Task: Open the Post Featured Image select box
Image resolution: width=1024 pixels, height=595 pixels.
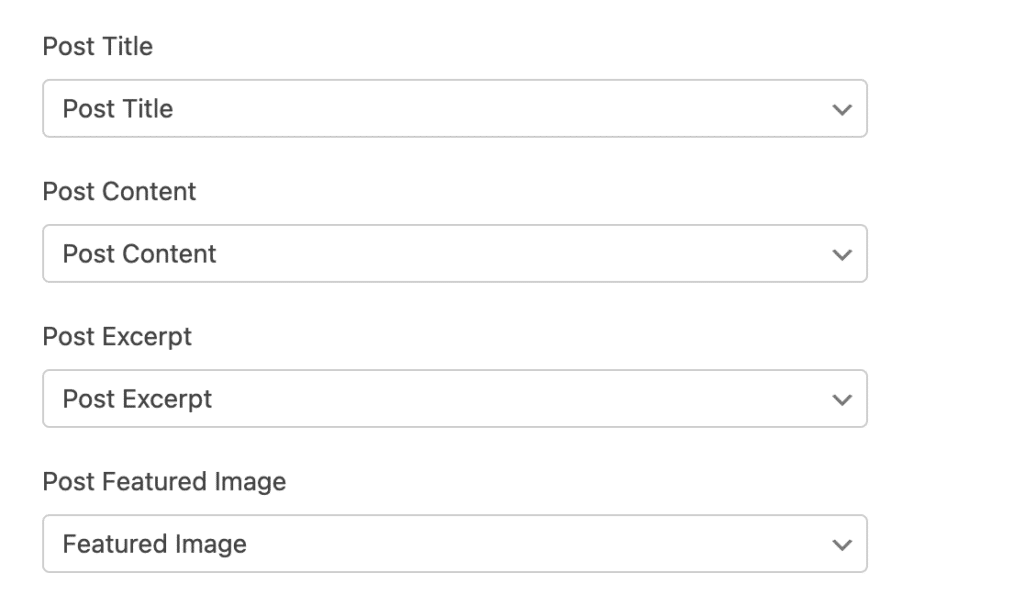Action: coord(454,544)
